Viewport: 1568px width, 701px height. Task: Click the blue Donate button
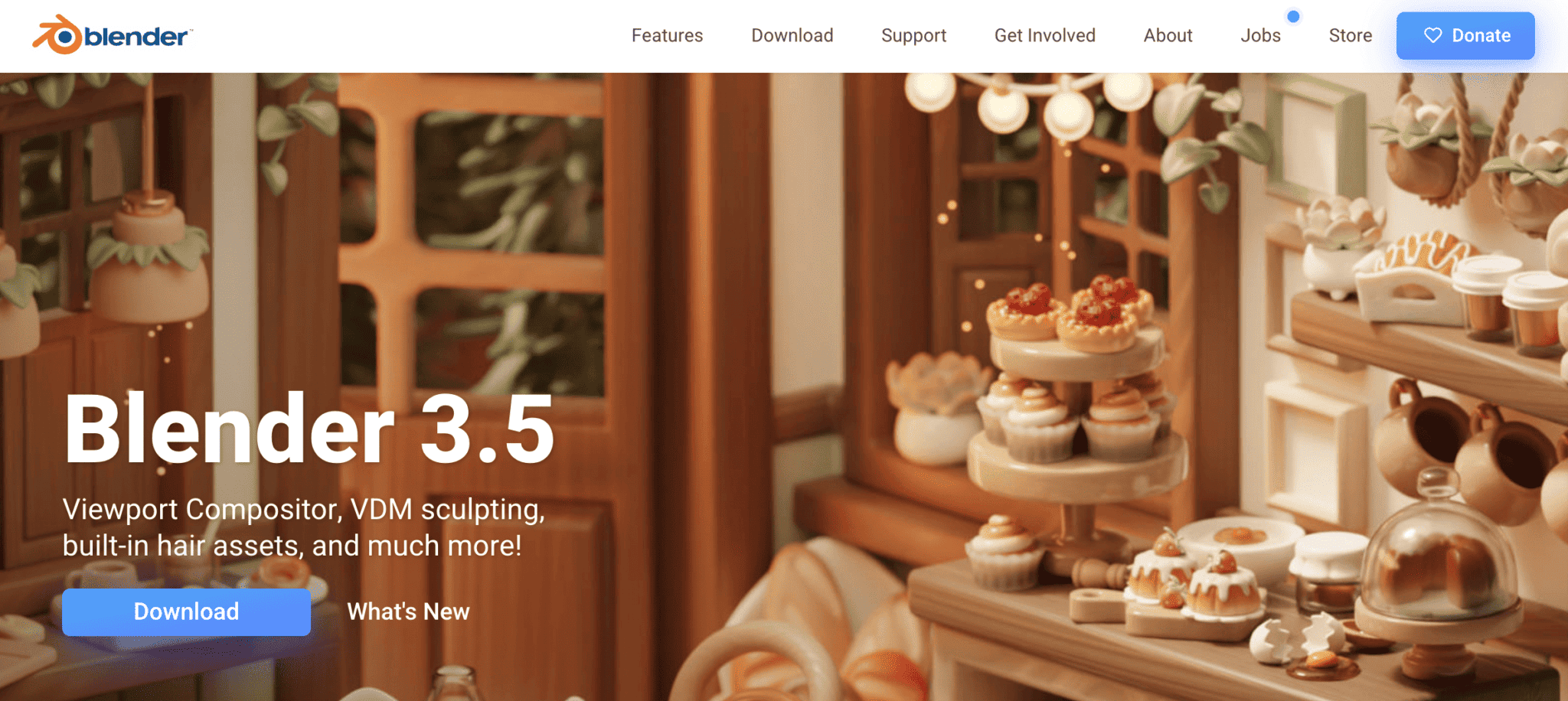1465,36
